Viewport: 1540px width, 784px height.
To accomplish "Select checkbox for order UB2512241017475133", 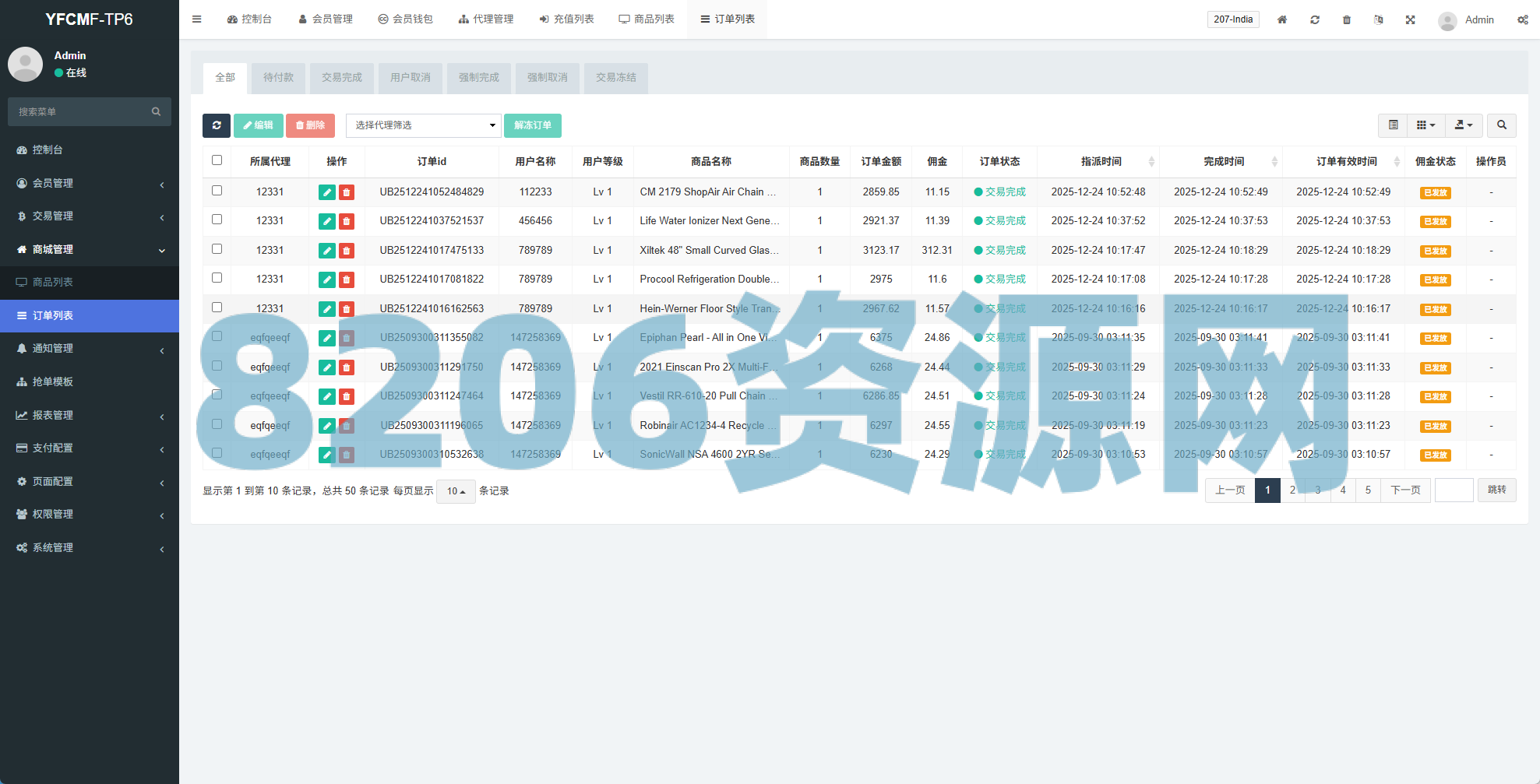I will pyautogui.click(x=217, y=249).
